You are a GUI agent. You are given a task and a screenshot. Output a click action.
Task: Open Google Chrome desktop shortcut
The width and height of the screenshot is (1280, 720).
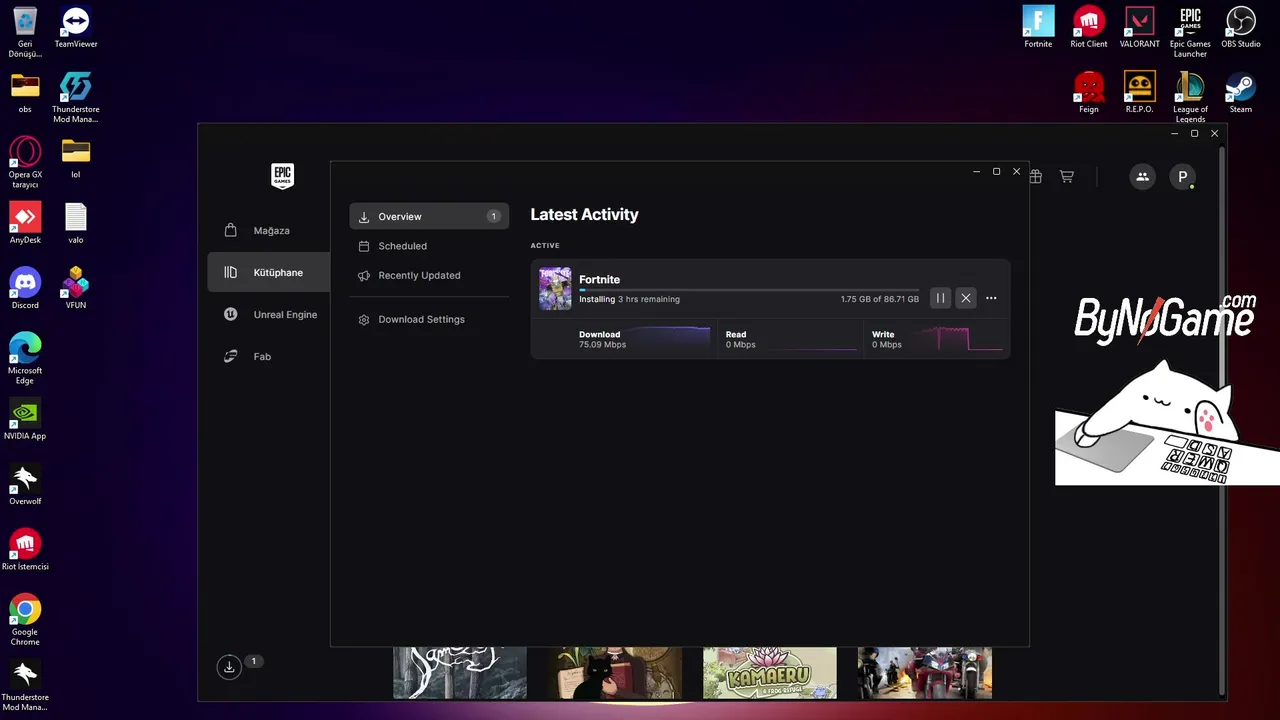[x=25, y=620]
